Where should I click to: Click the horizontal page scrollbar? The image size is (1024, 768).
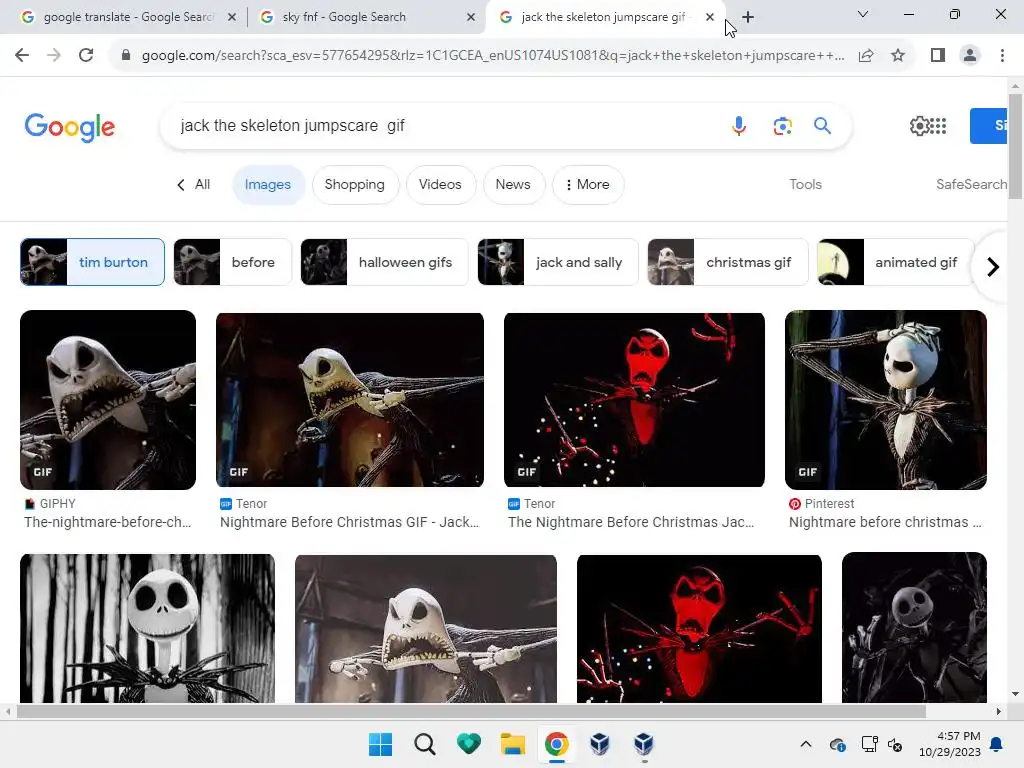[471, 711]
